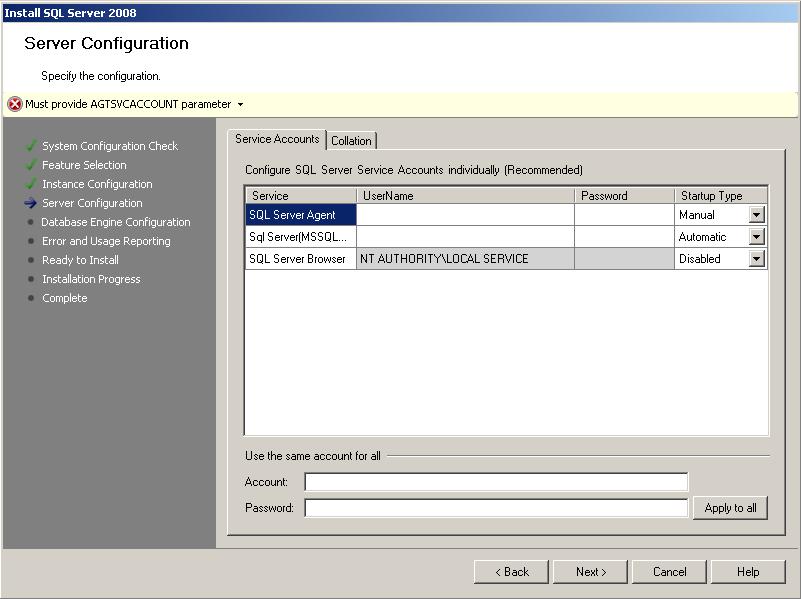Click UserName cell for Sql Server(MSSQL...) row

click(465, 237)
